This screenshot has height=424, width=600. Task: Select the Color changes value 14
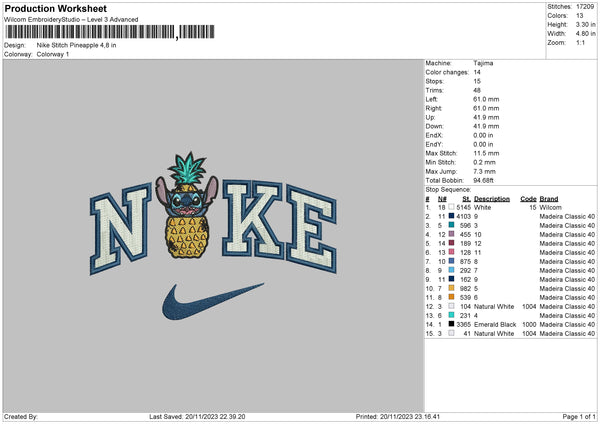pos(477,72)
